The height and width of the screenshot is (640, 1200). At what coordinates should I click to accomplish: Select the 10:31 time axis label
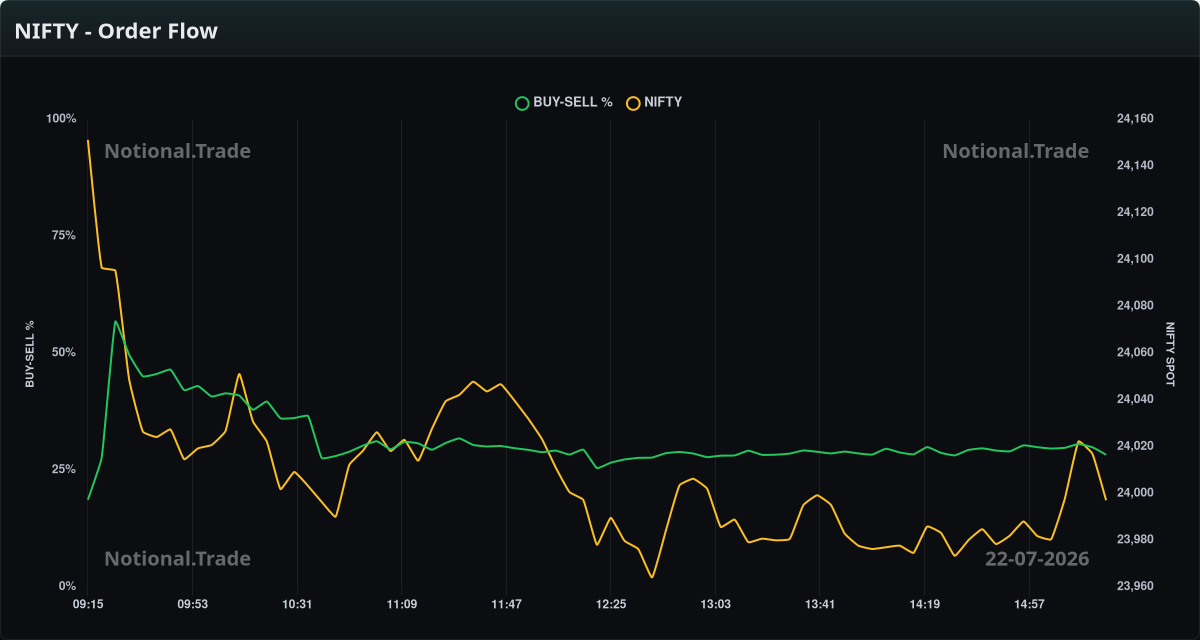297,604
